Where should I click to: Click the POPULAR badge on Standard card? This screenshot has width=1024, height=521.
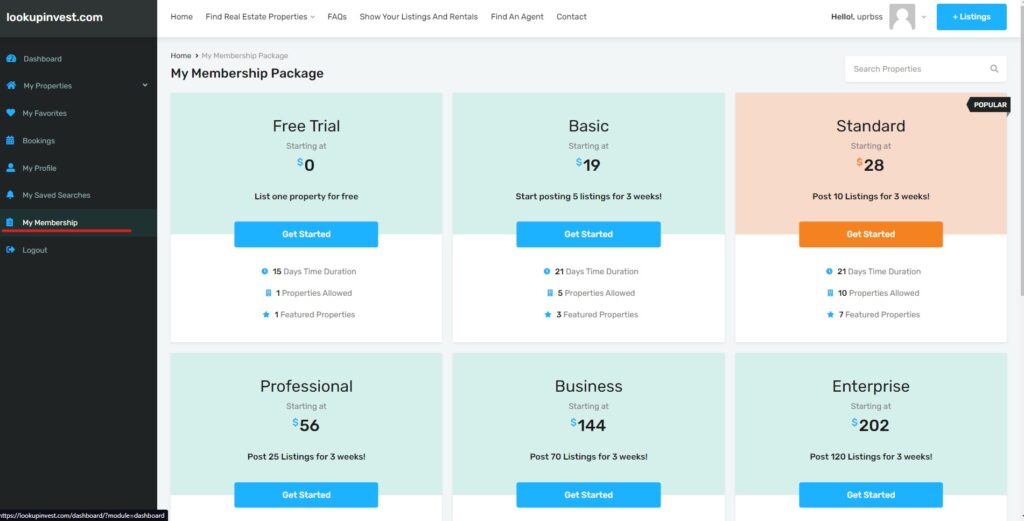coord(988,105)
